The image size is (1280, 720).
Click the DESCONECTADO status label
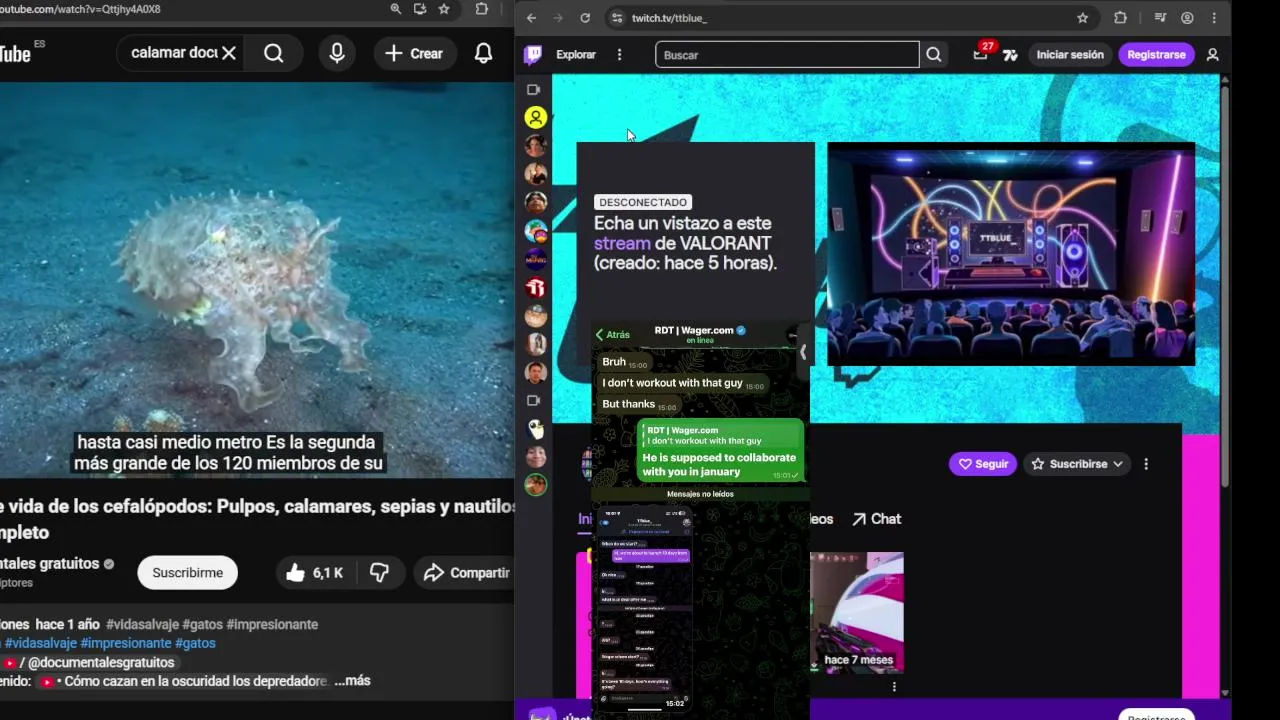point(643,202)
